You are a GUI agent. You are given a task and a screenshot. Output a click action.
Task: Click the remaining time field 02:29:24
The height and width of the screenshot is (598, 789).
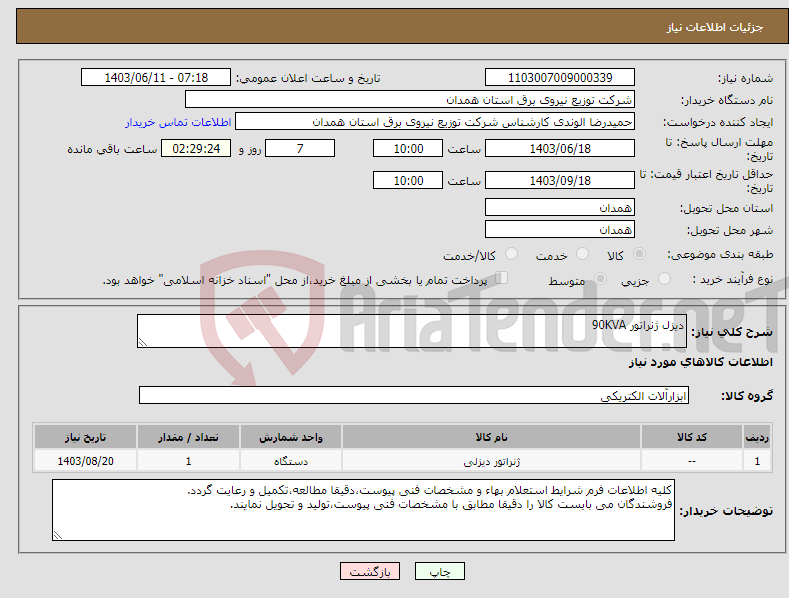pyautogui.click(x=196, y=148)
